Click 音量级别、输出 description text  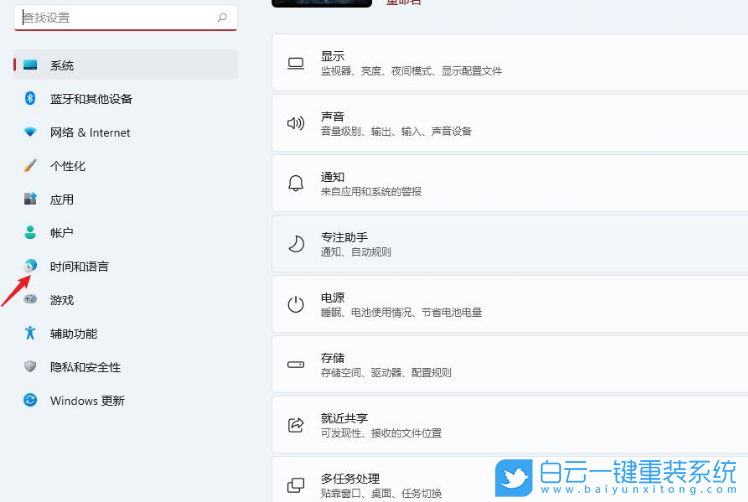[396, 131]
